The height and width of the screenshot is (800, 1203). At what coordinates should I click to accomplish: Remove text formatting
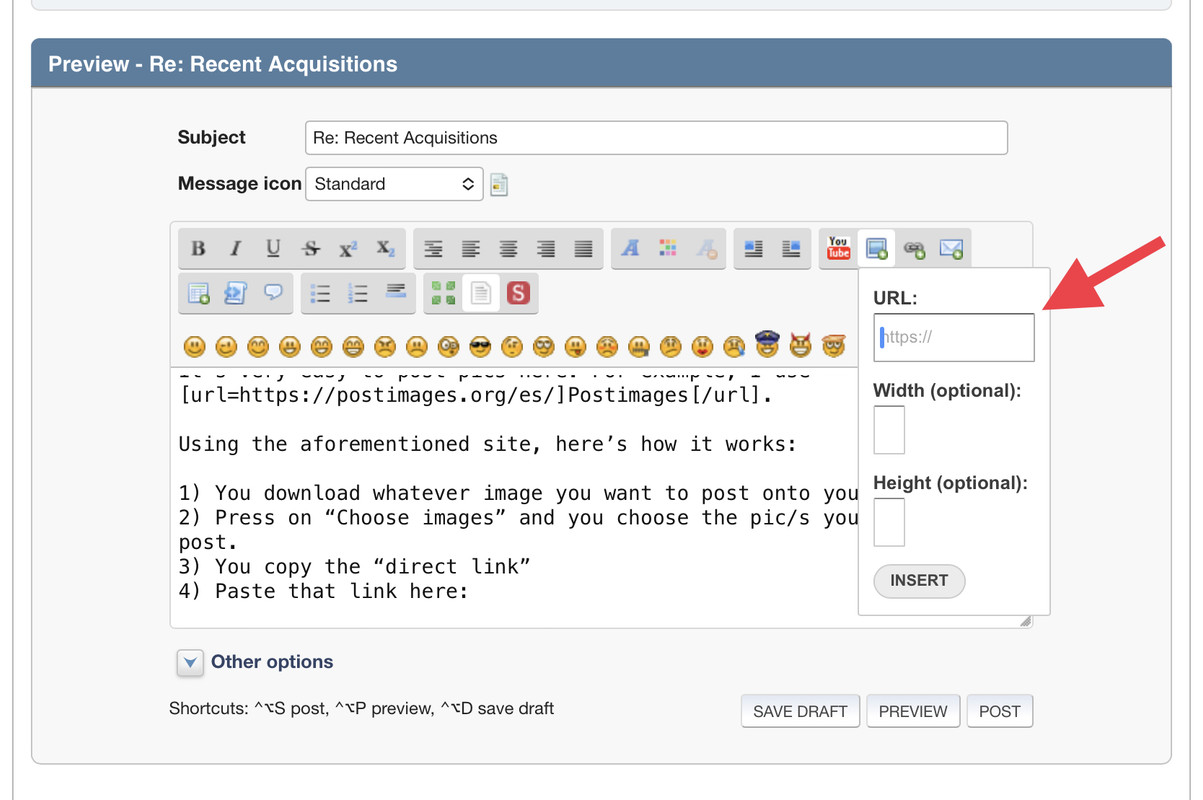point(706,249)
